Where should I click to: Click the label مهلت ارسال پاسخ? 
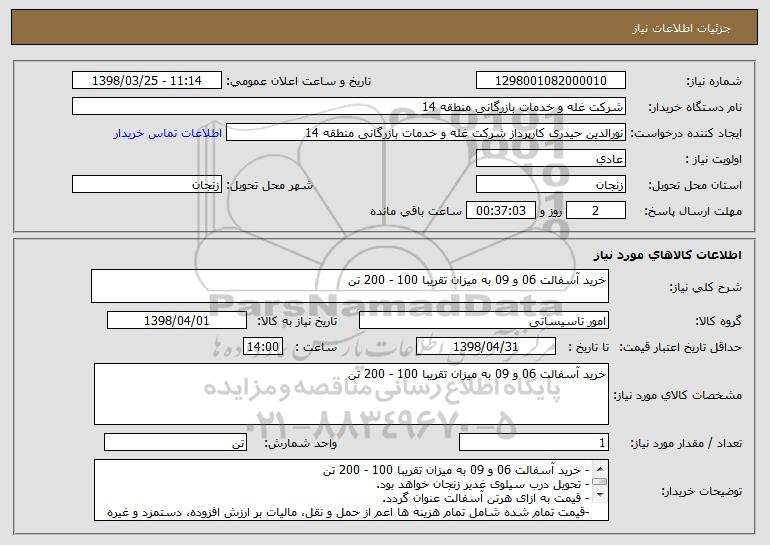coord(693,212)
